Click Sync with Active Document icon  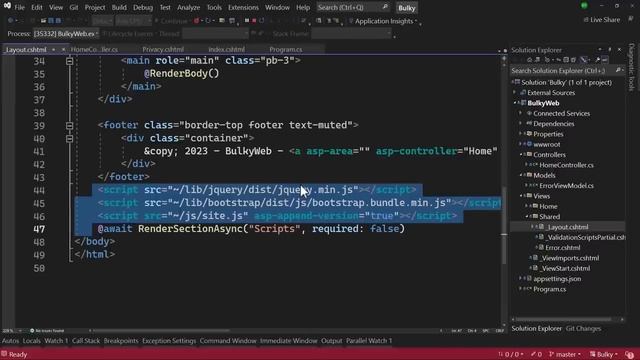(559, 60)
